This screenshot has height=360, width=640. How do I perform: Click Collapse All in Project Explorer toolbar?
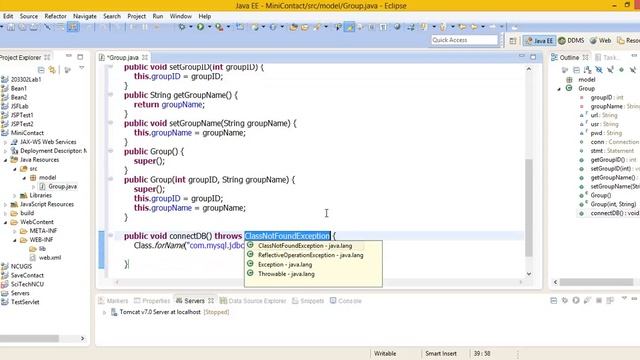pyautogui.click(x=41, y=70)
